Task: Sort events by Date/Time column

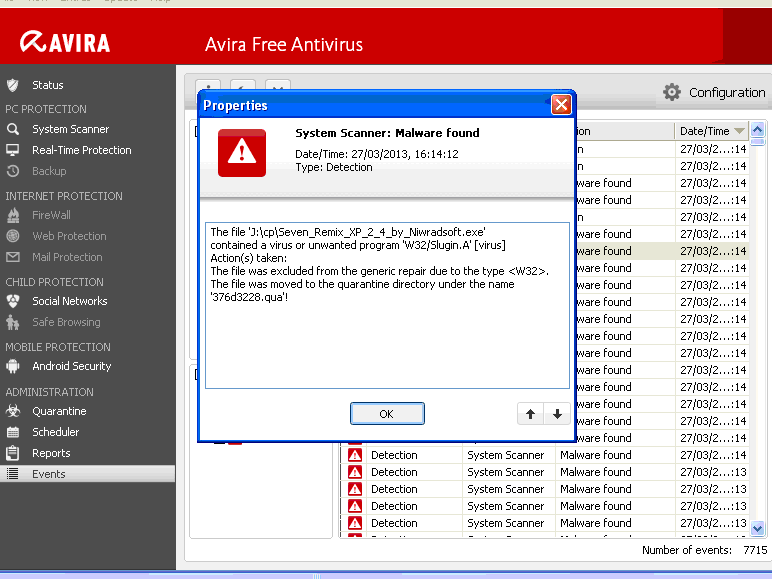Action: (711, 131)
